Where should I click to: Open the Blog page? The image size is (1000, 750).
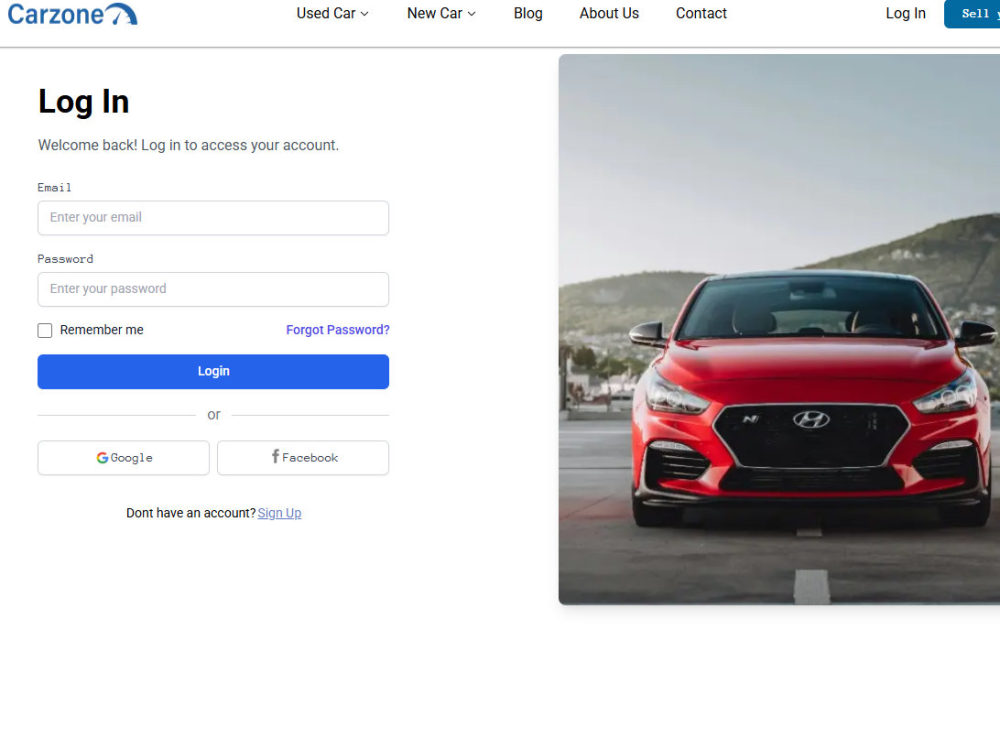pyautogui.click(x=528, y=13)
